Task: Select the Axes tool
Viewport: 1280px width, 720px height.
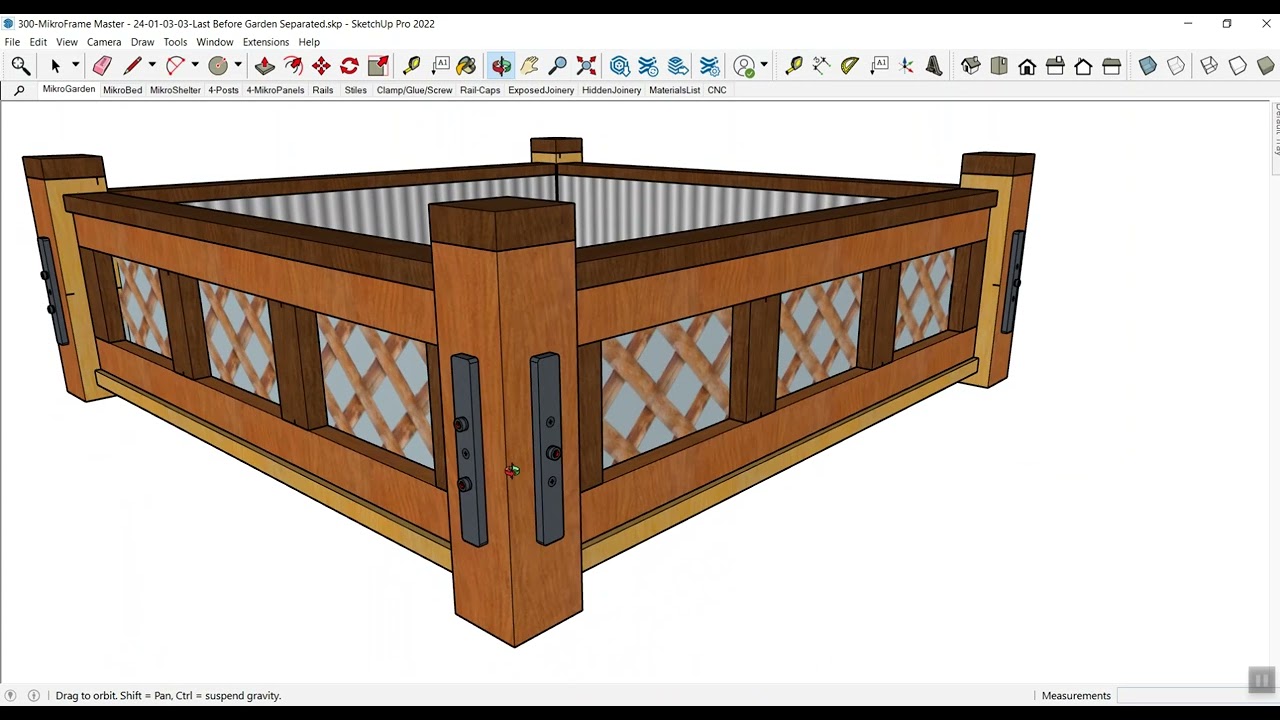Action: (x=907, y=66)
